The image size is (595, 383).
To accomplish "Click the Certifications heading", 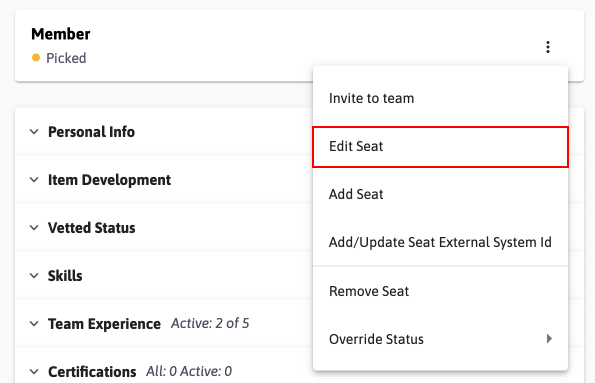I will pos(92,372).
